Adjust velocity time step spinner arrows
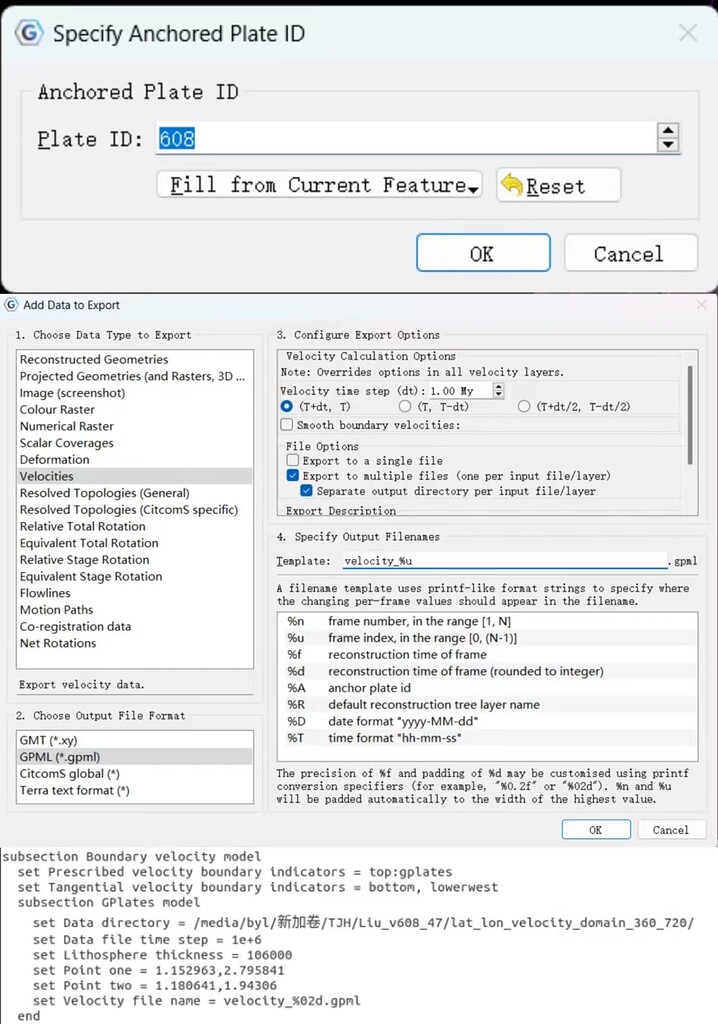The image size is (718, 1024). pyautogui.click(x=498, y=391)
